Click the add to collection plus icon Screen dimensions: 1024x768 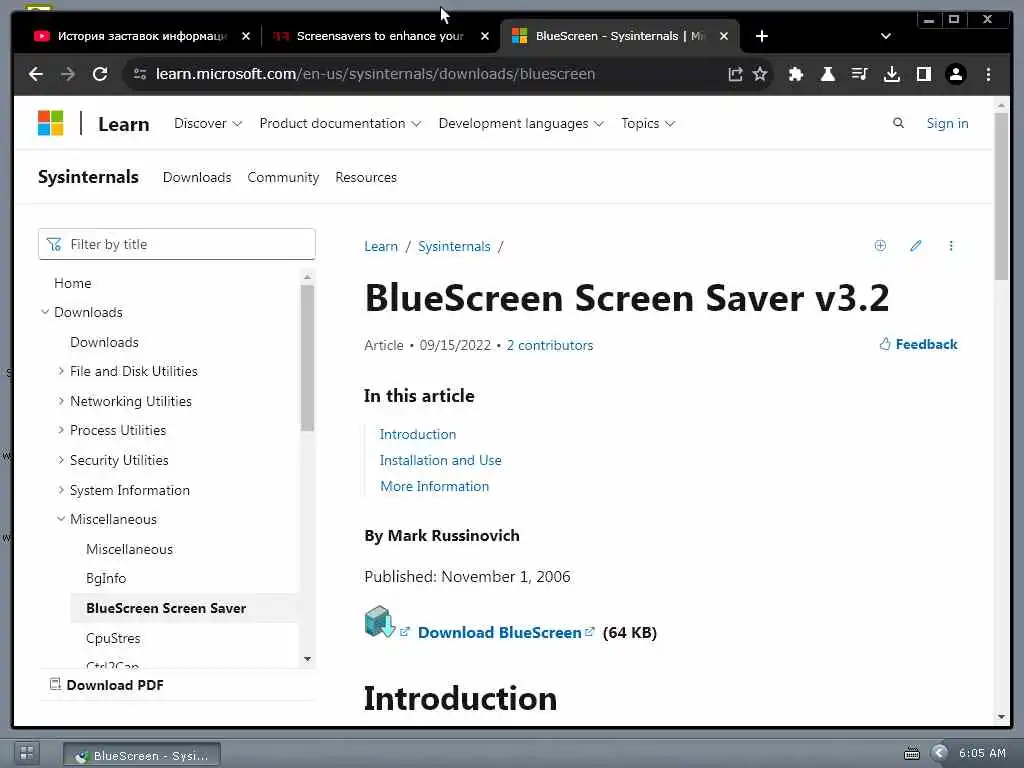point(880,246)
